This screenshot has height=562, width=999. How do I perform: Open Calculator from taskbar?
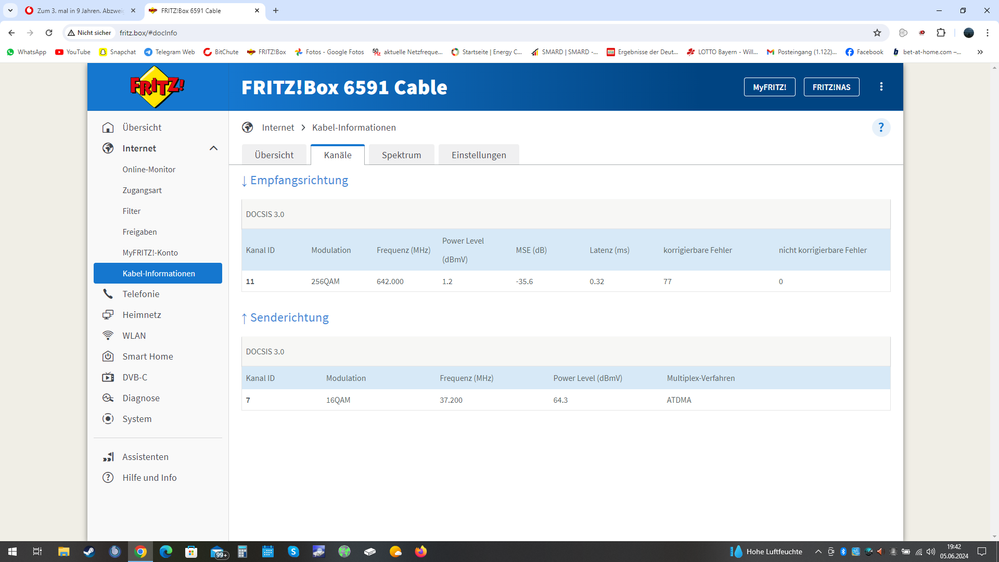242,552
